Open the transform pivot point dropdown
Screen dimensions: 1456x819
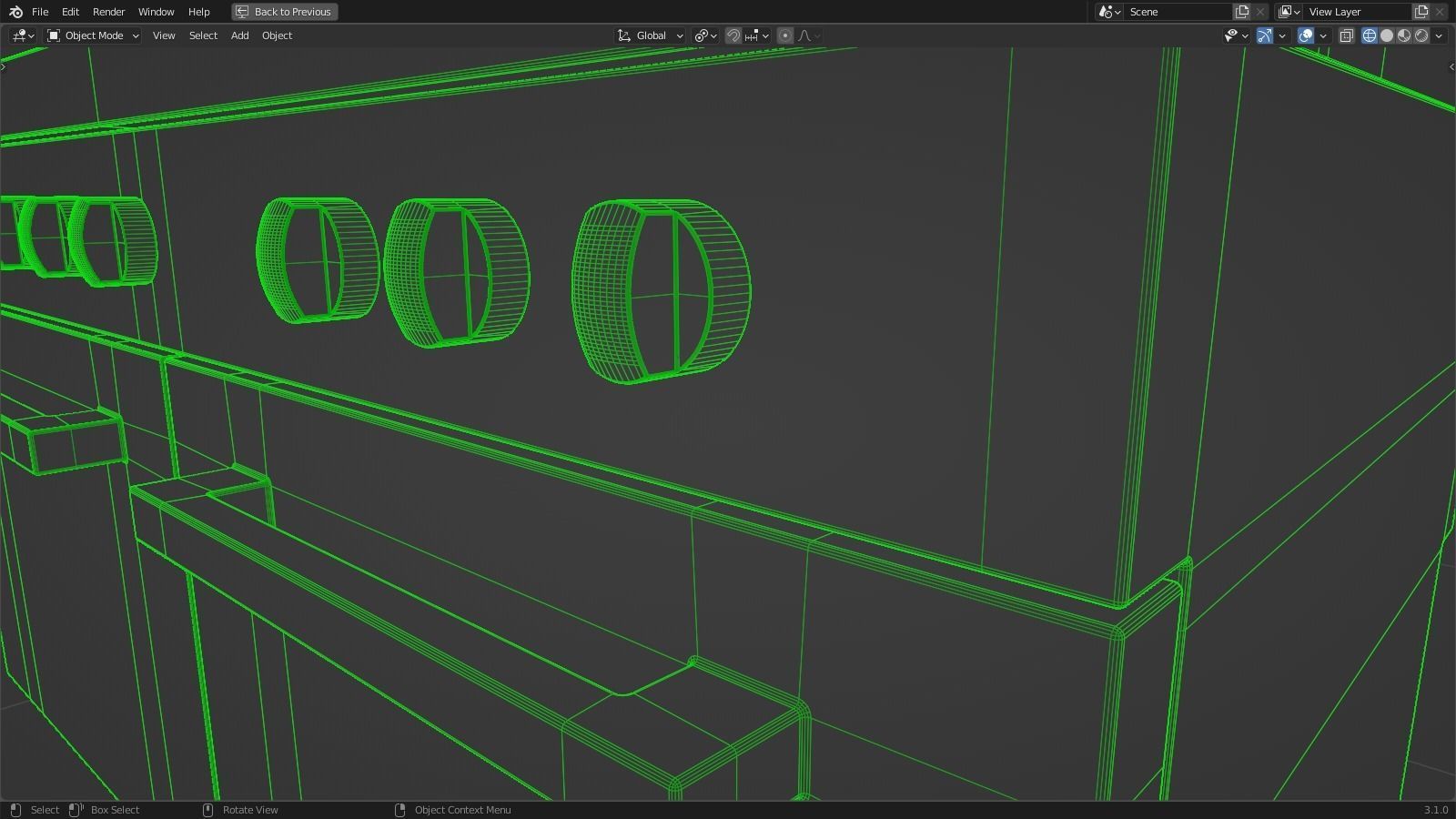tap(705, 35)
